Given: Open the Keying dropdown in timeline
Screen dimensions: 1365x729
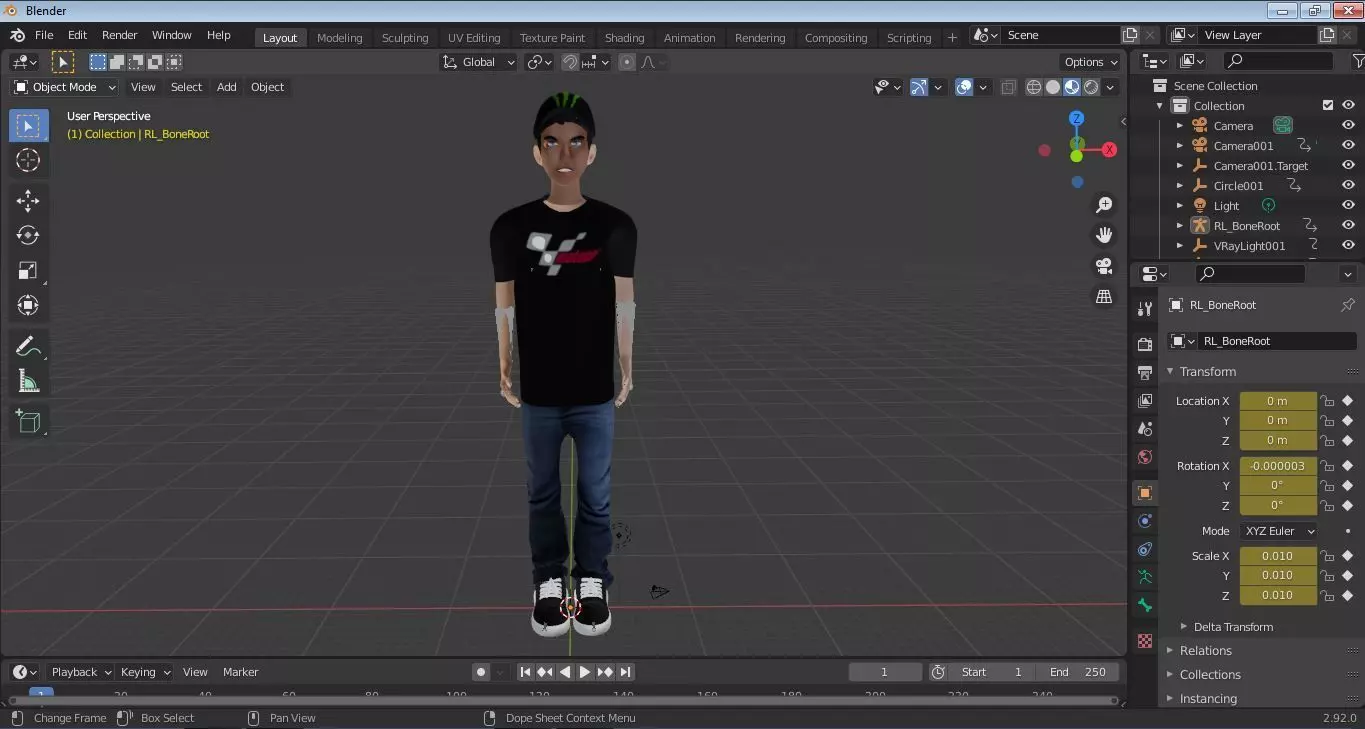Looking at the screenshot, I should click(x=146, y=672).
